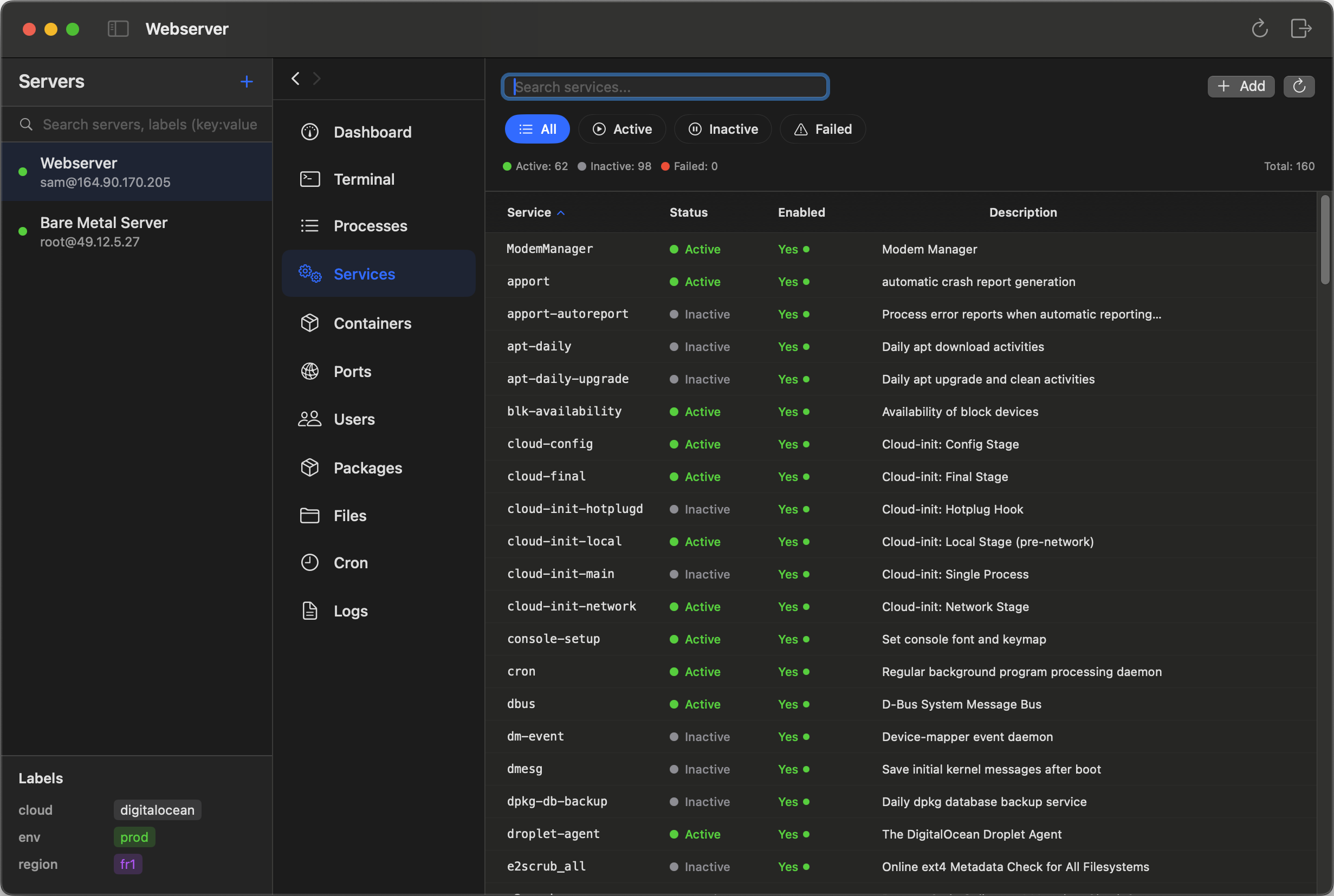The width and height of the screenshot is (1334, 896).
Task: Click Inactive status of dm-event
Action: tap(700, 737)
